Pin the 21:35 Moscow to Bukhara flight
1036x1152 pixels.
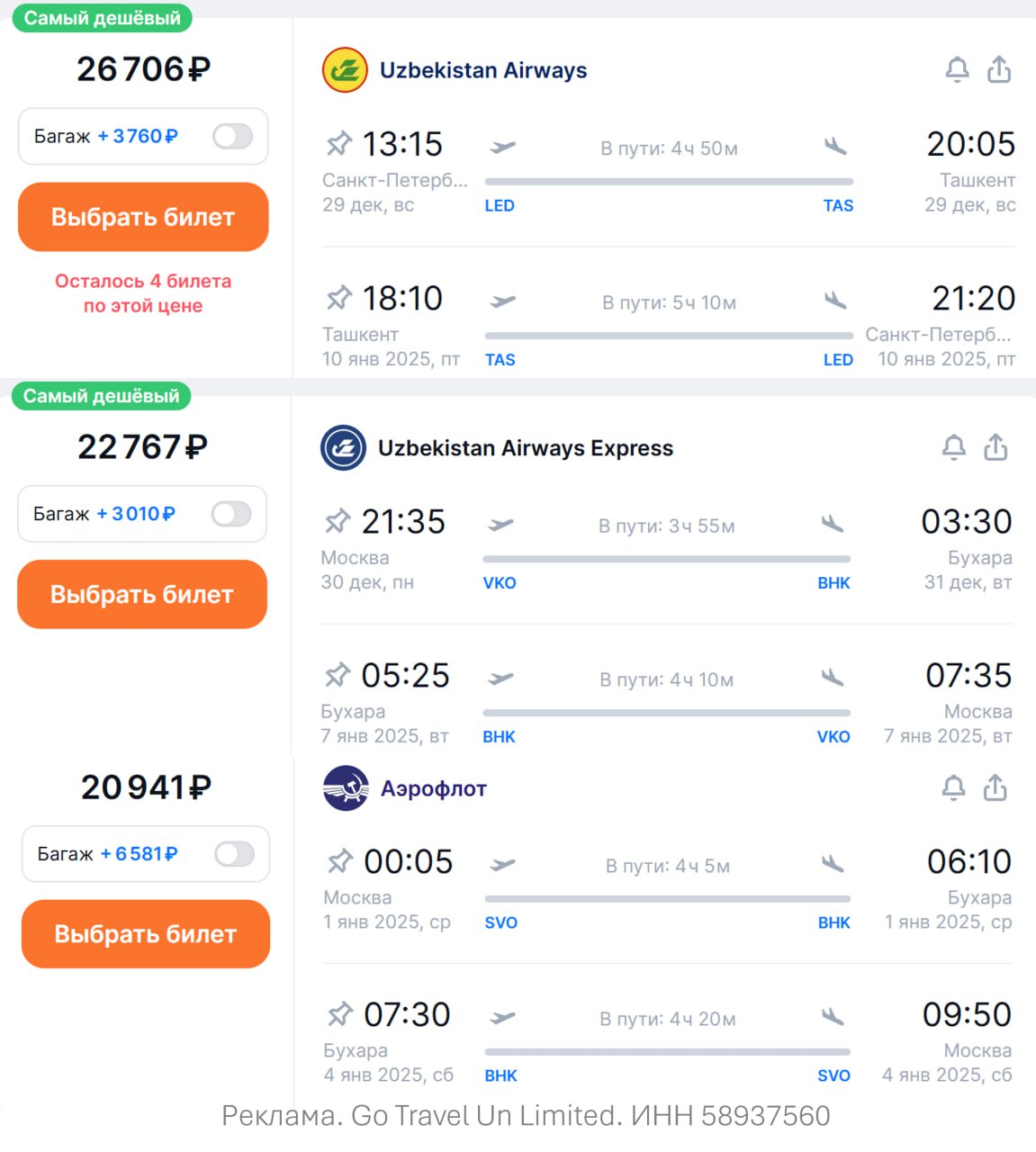click(x=338, y=521)
